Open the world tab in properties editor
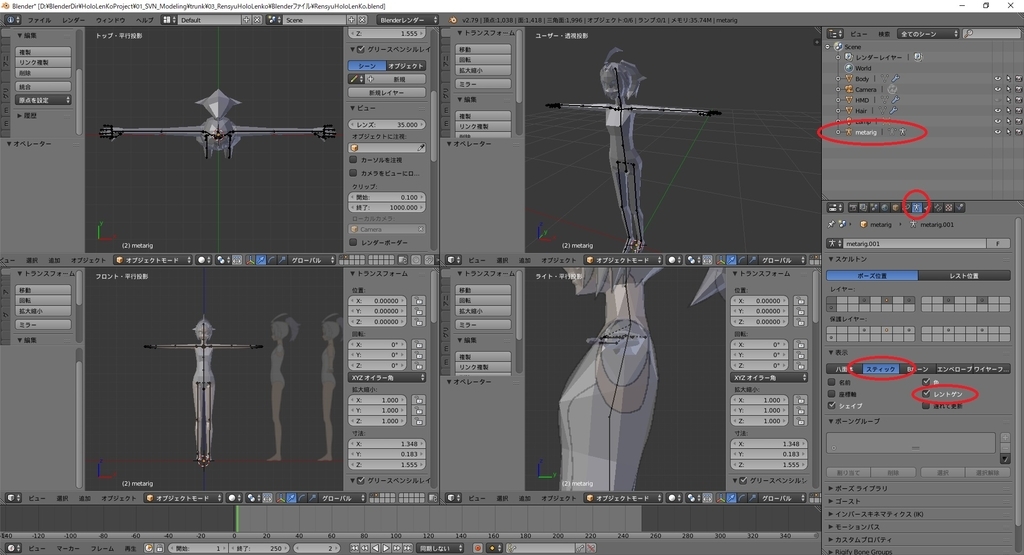This screenshot has height=555, width=1024. [x=885, y=208]
